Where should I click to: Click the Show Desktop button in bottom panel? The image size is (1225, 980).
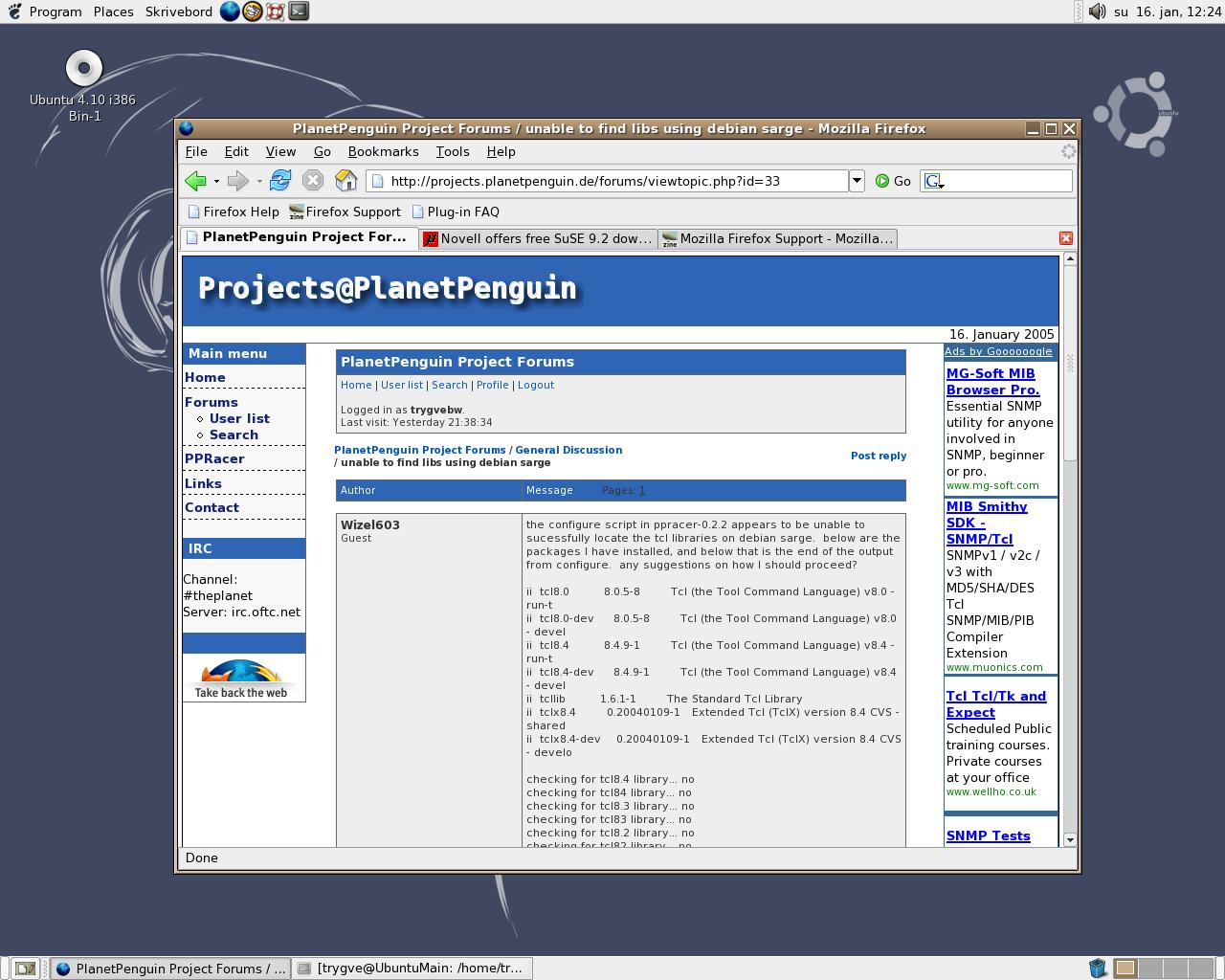coord(26,969)
